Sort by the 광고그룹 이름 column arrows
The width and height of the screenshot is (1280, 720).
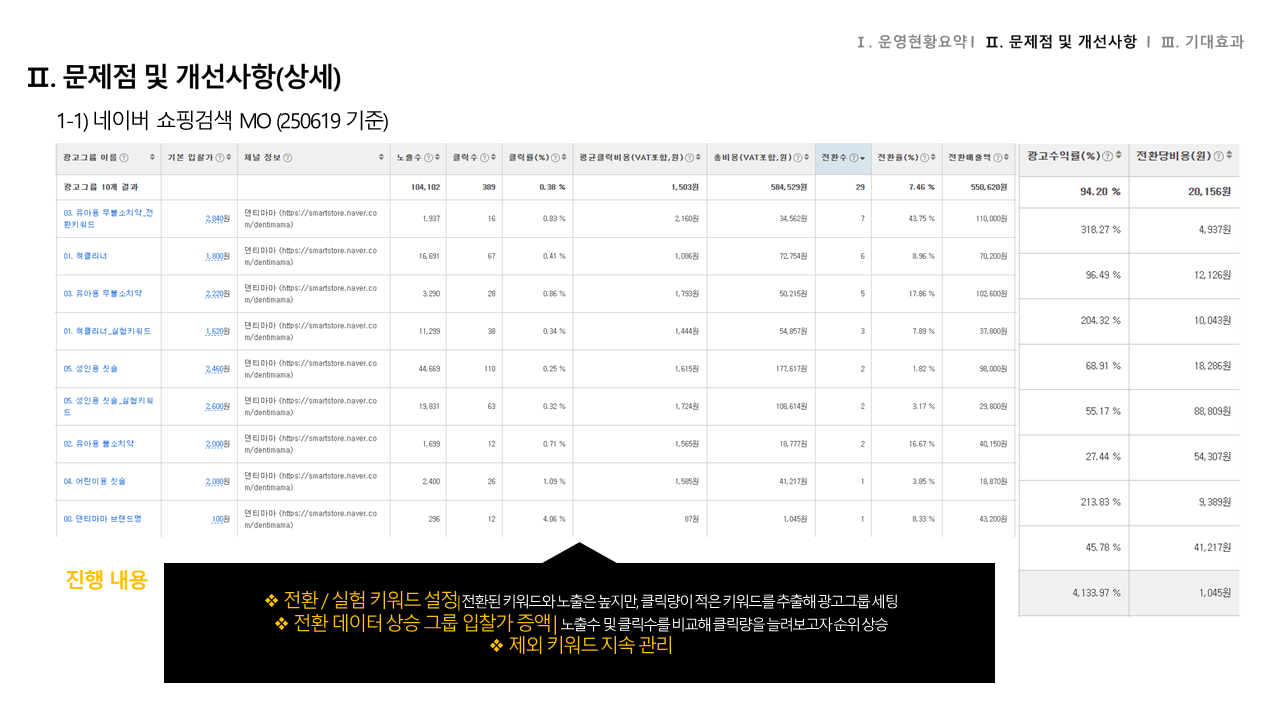coord(152,157)
